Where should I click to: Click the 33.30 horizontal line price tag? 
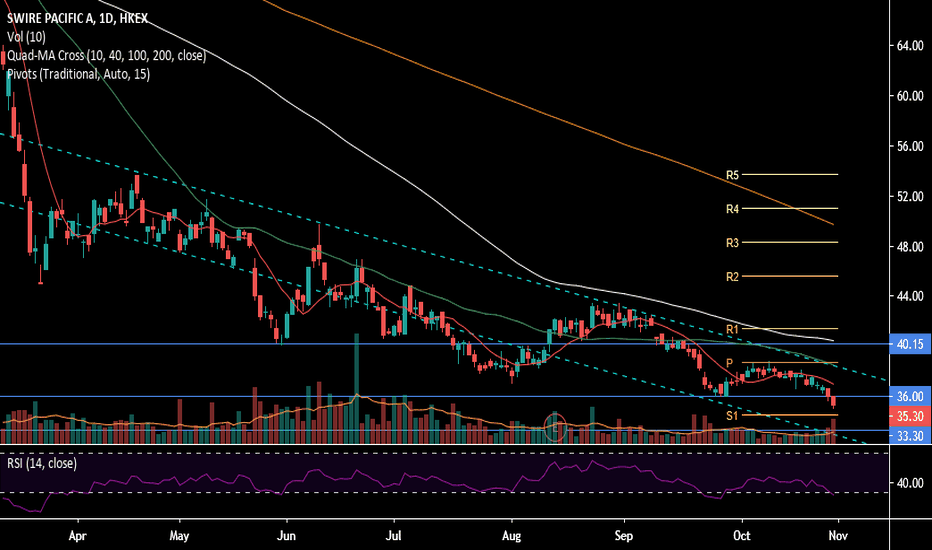pos(910,436)
